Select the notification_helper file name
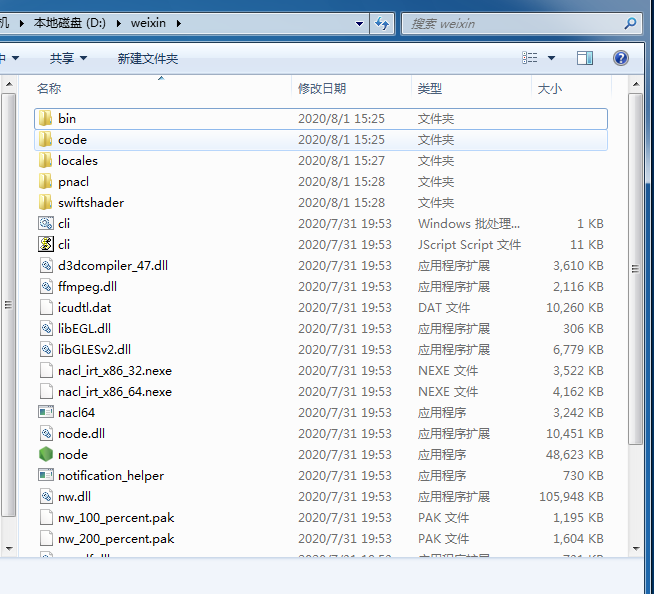654x594 pixels. [111, 476]
